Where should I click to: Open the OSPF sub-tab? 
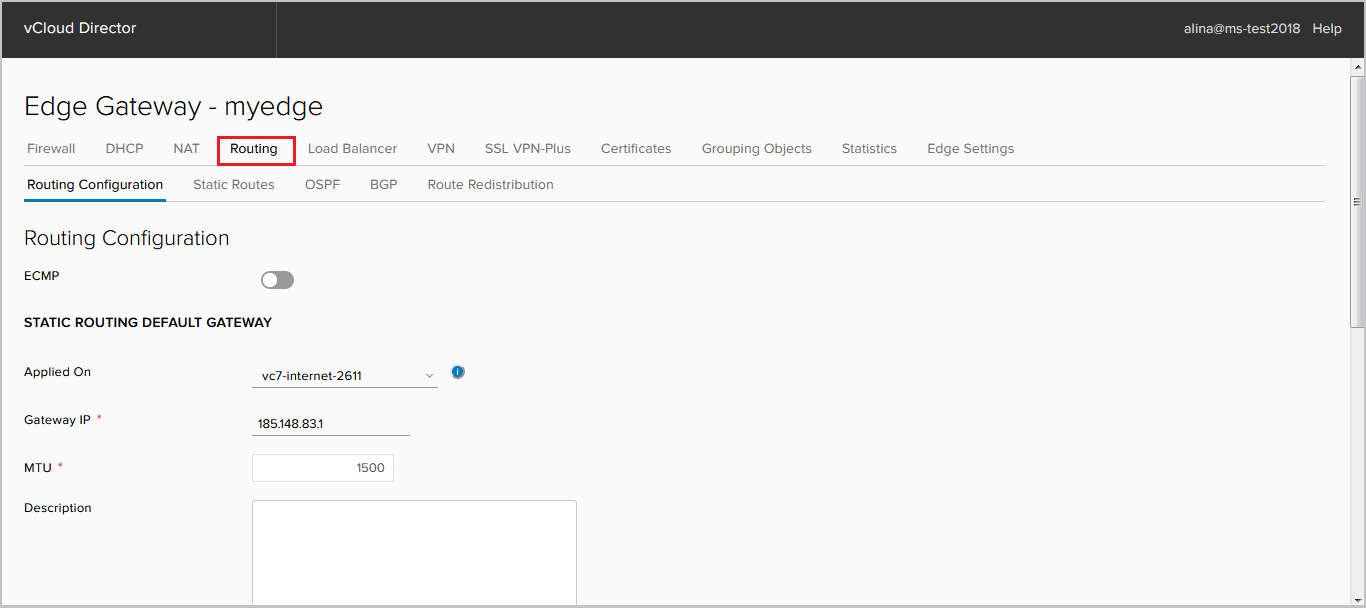(x=322, y=185)
